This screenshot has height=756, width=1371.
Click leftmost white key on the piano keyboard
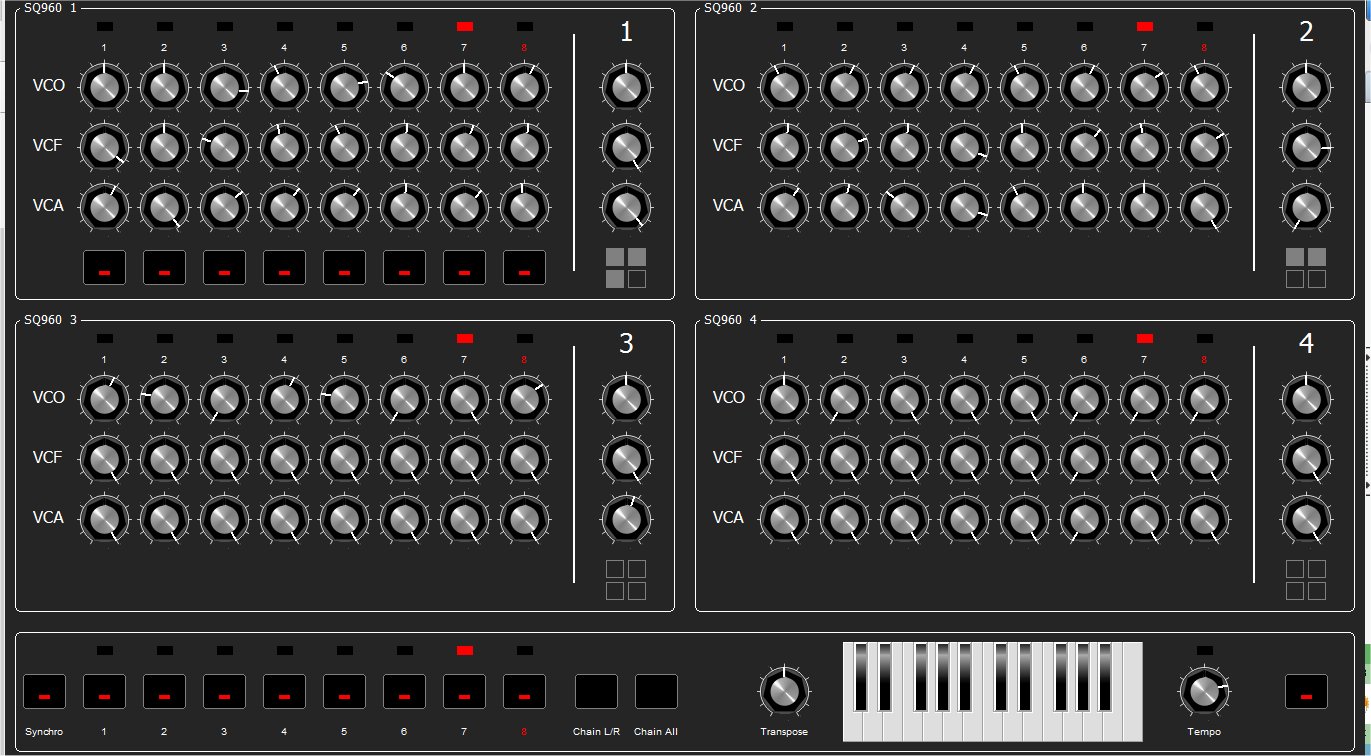[x=853, y=725]
